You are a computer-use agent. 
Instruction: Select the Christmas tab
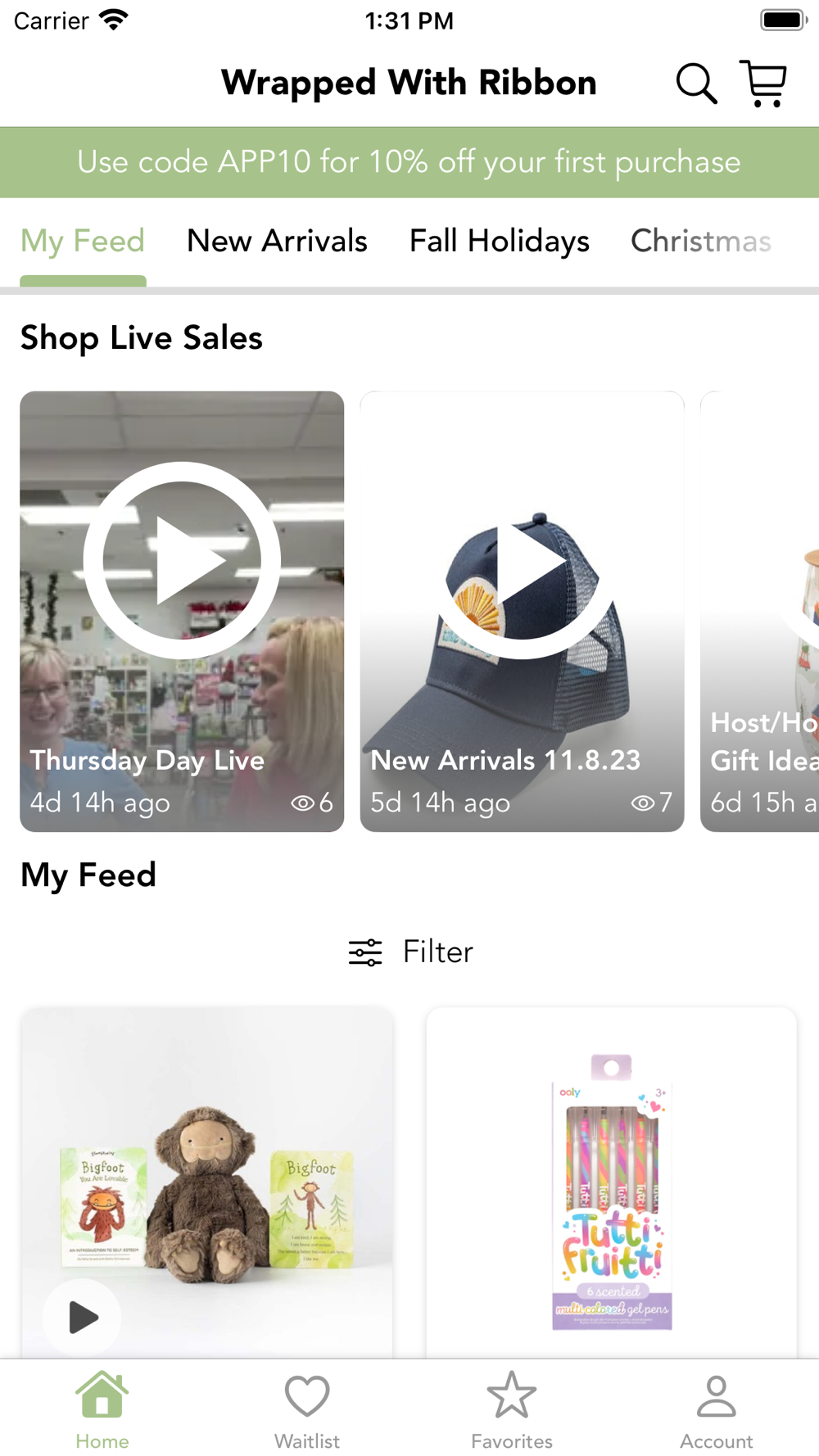click(700, 242)
